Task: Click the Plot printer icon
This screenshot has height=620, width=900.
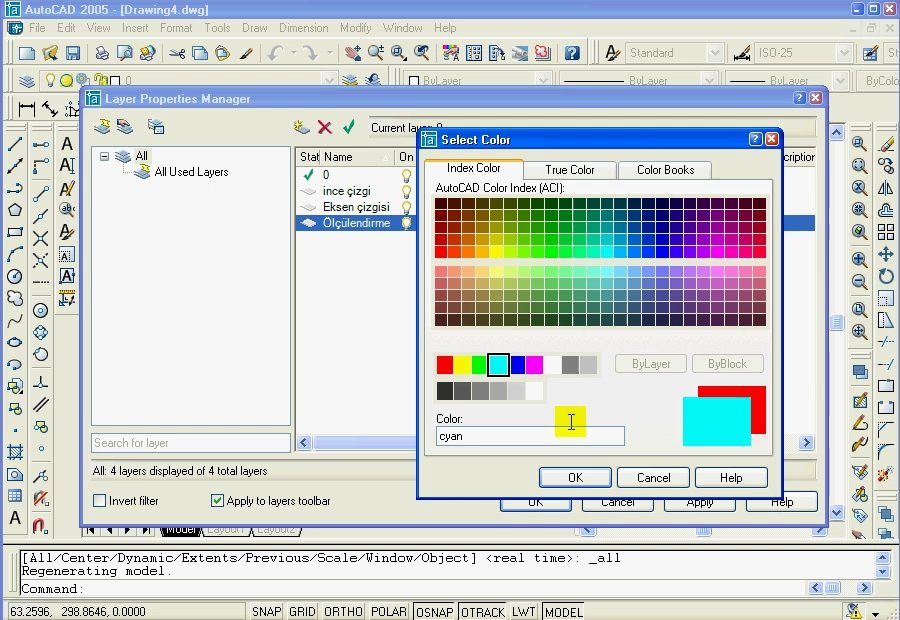Action: (102, 53)
